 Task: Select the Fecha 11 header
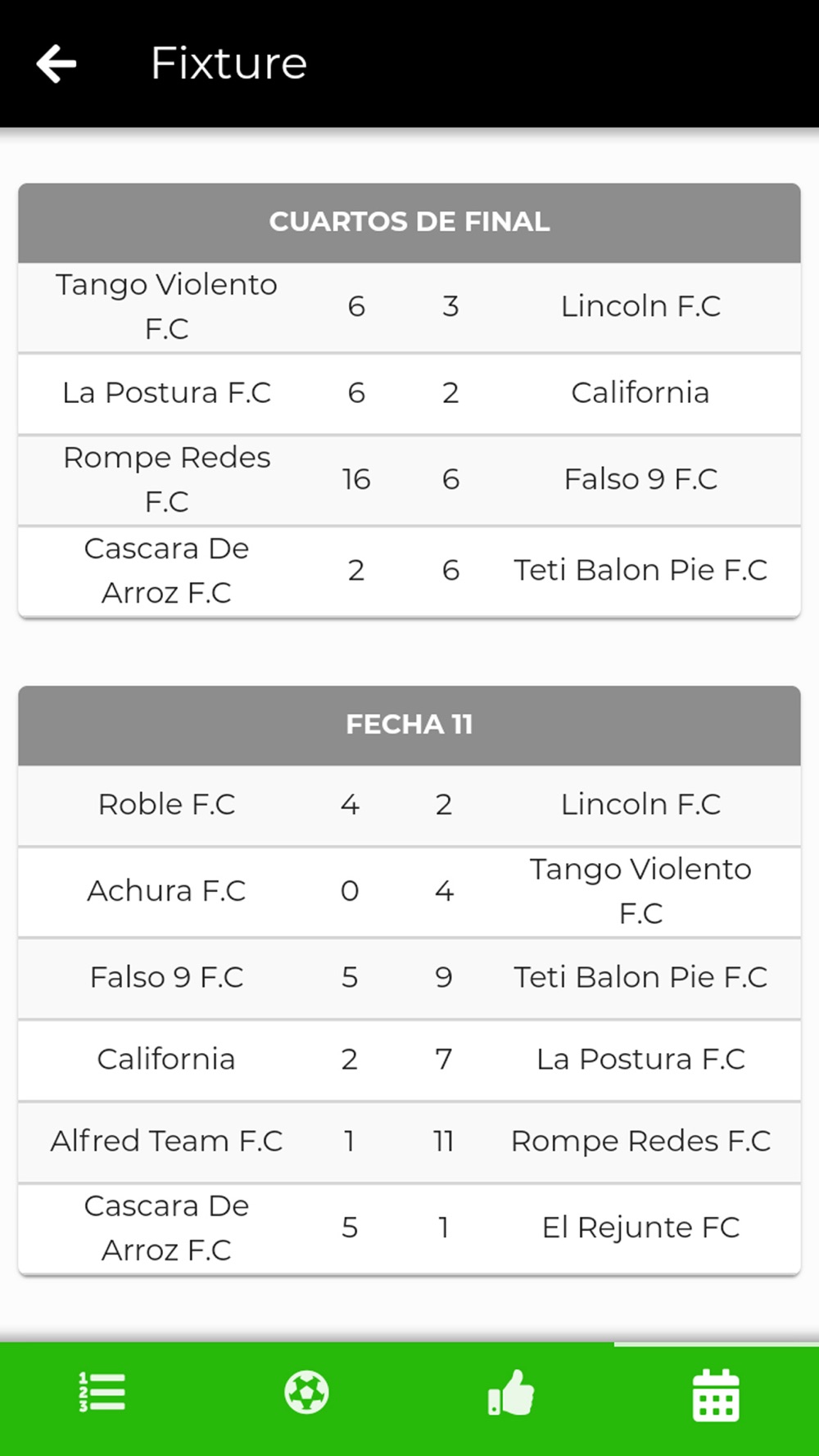[409, 725]
